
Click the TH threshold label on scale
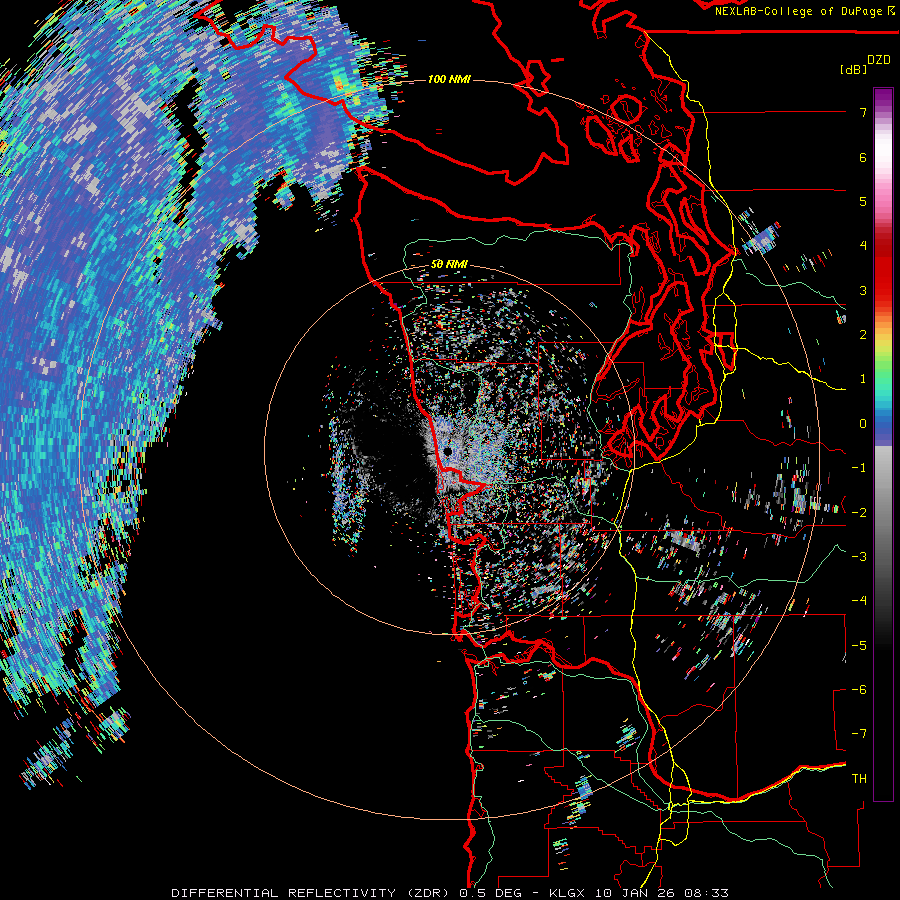pyautogui.click(x=859, y=779)
